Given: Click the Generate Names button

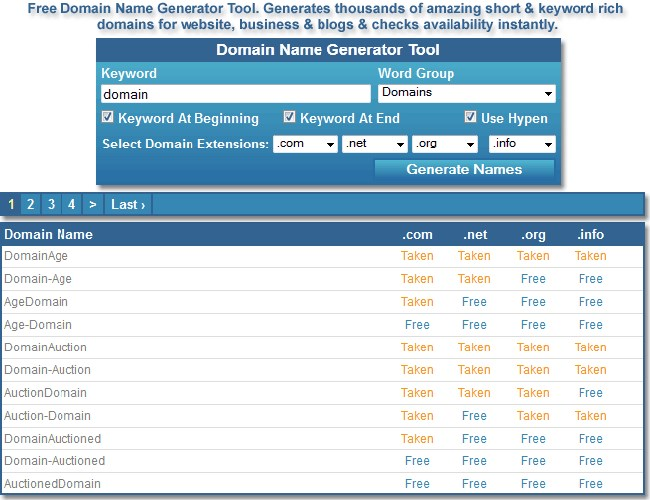Looking at the screenshot, I should tap(464, 169).
